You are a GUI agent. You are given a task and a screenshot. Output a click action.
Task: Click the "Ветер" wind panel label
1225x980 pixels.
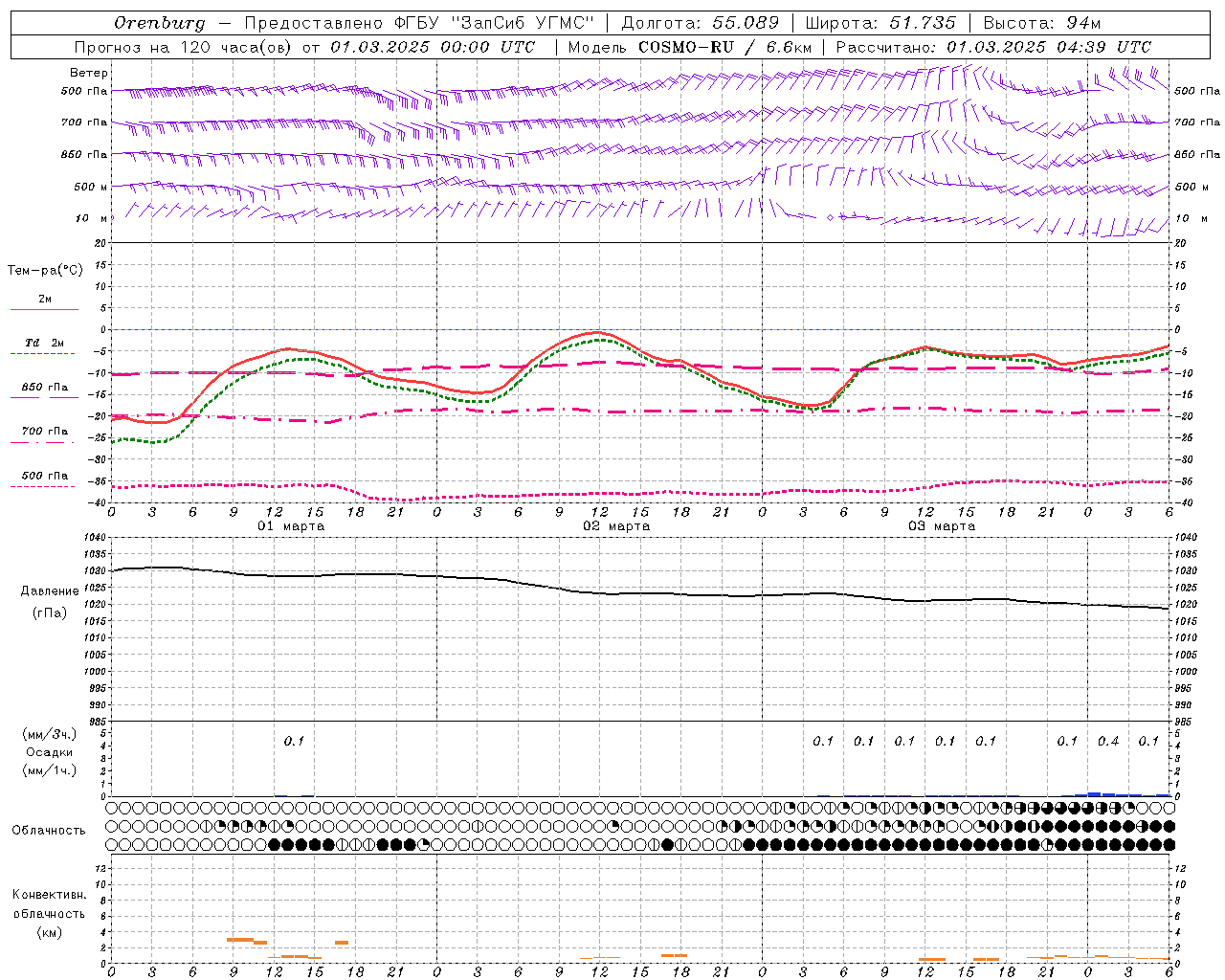pos(89,73)
